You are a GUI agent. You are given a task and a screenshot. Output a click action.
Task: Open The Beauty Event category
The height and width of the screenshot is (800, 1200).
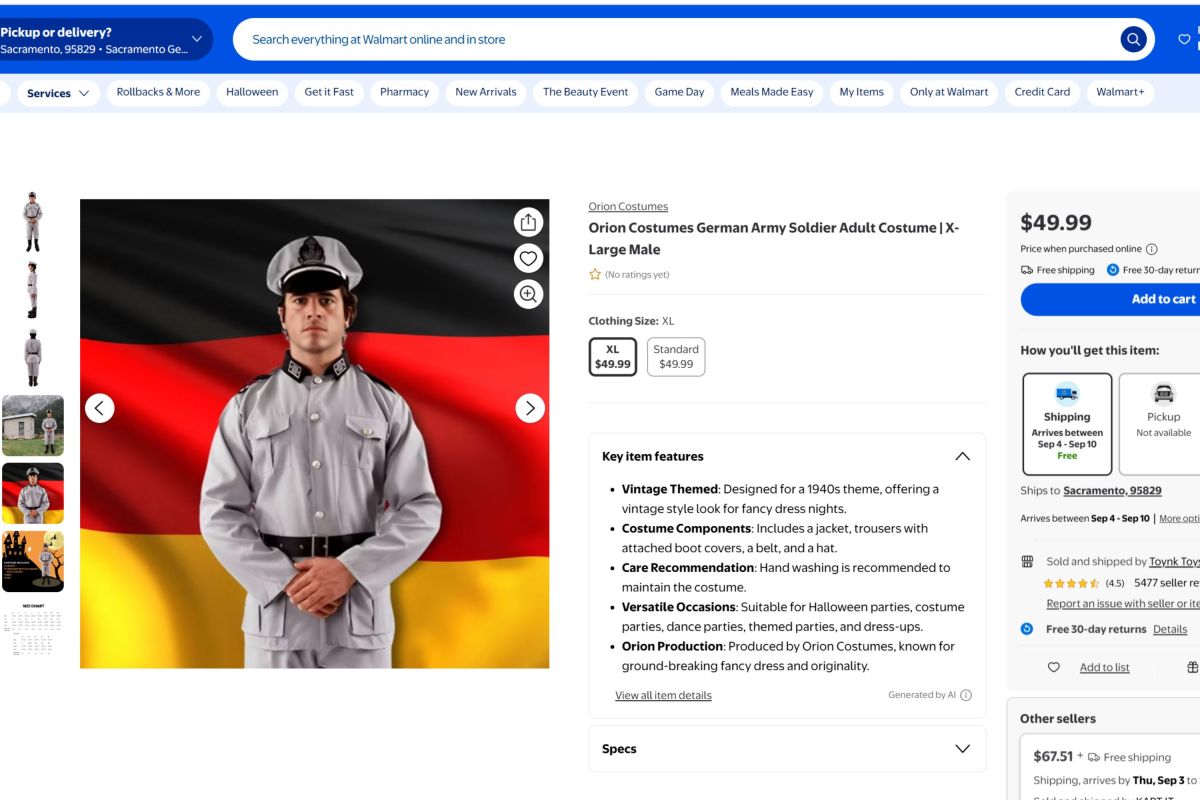(585, 92)
